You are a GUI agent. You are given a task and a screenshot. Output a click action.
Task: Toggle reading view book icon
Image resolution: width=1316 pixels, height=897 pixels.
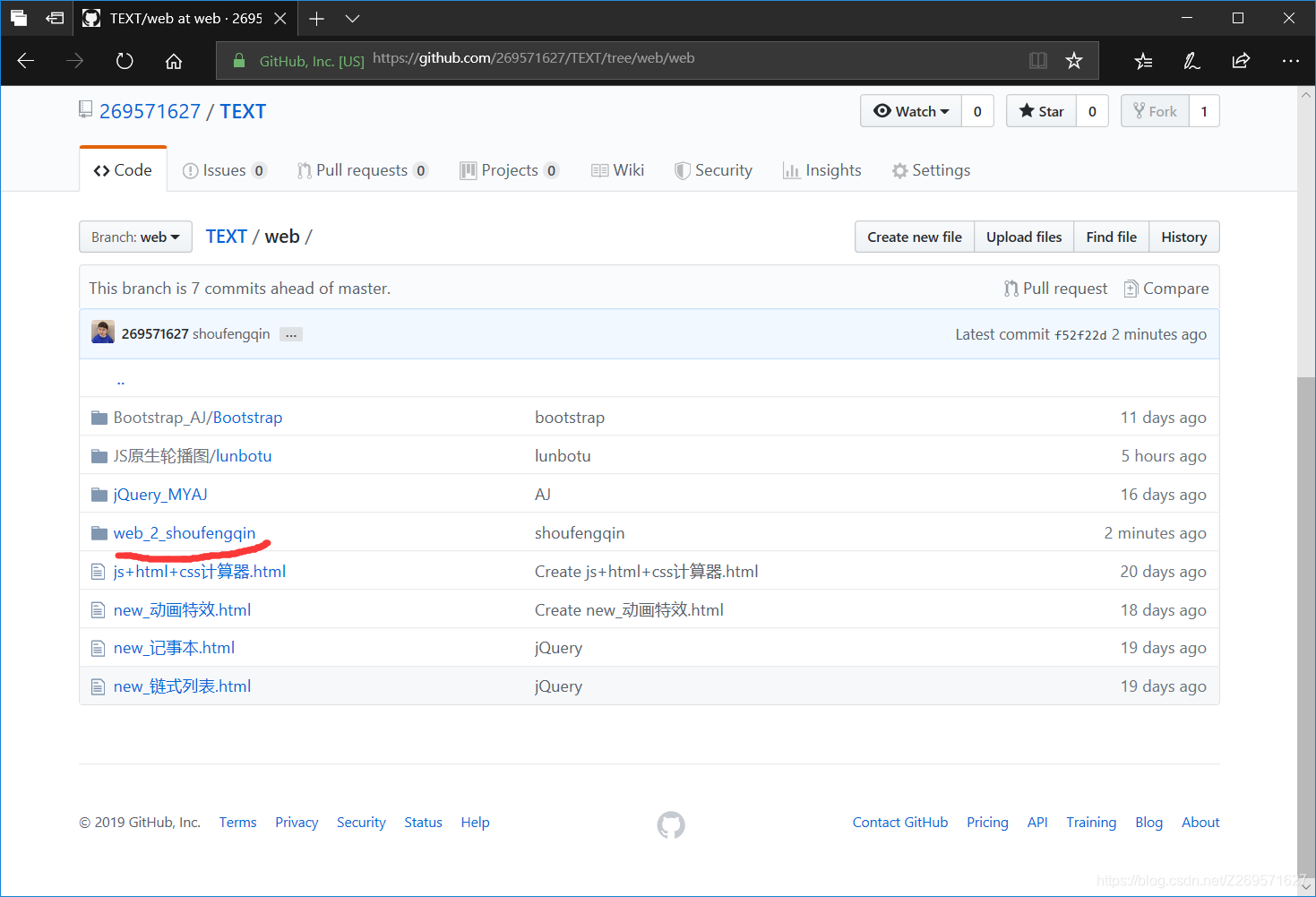[1038, 61]
